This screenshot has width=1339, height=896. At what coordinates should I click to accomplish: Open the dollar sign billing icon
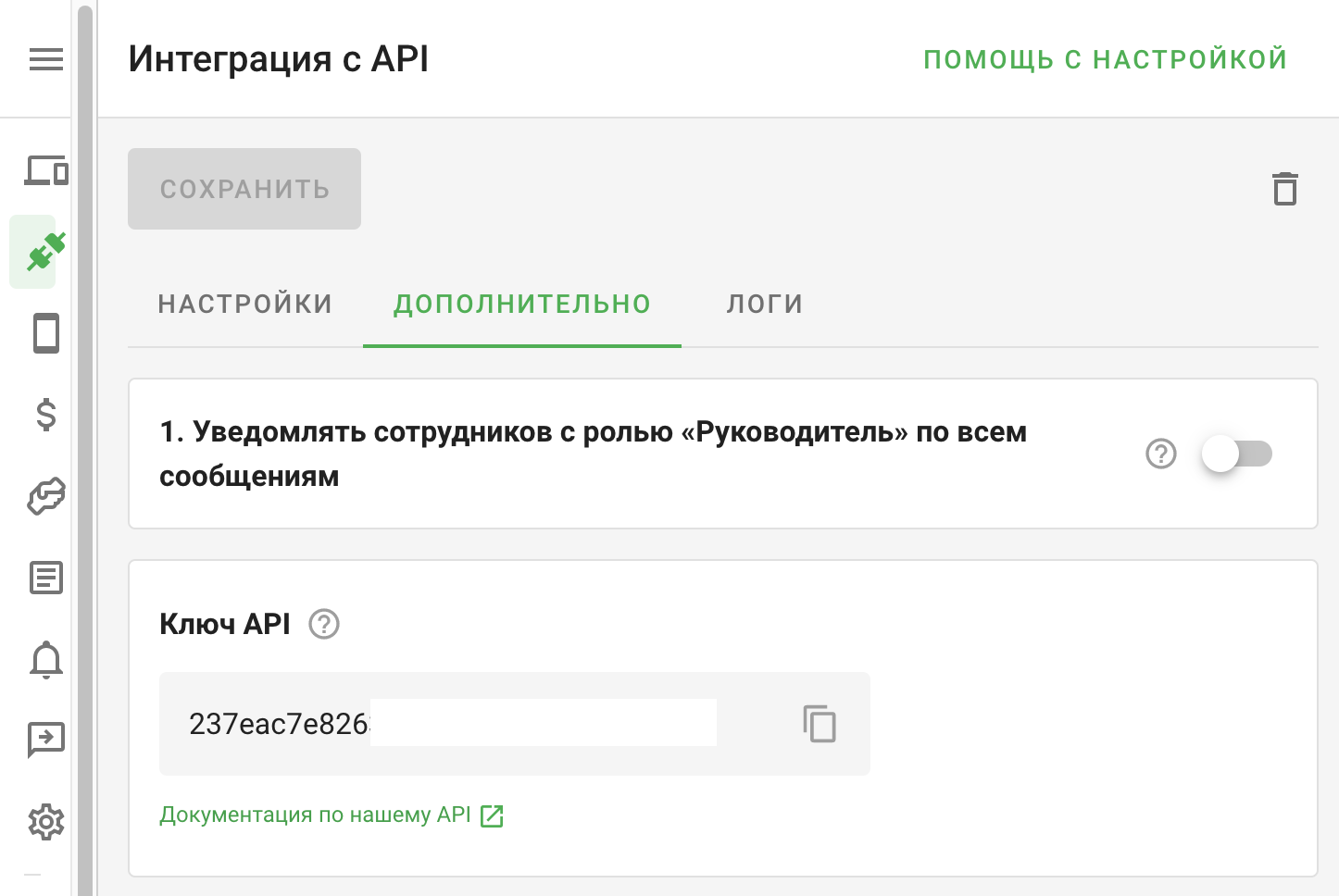pyautogui.click(x=45, y=415)
